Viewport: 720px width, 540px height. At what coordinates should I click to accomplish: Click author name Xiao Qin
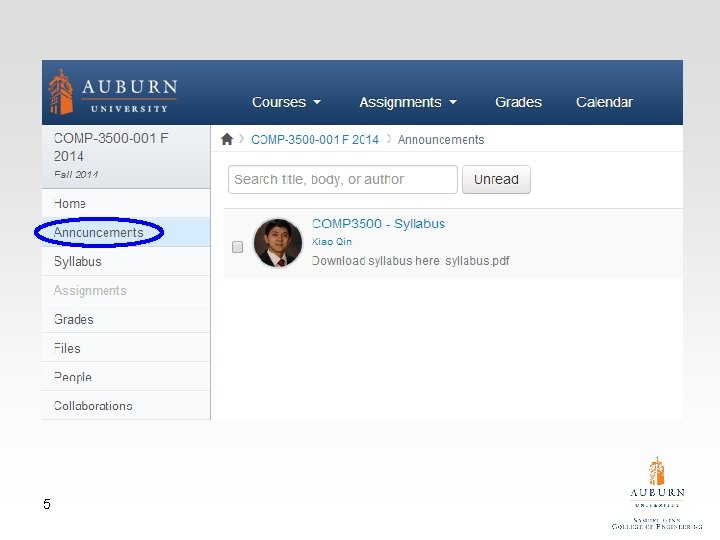coord(332,242)
